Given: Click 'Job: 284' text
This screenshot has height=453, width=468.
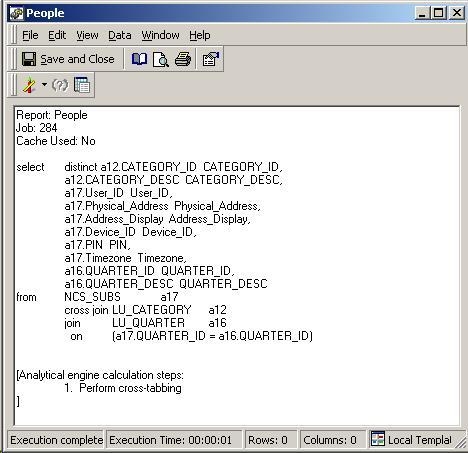Looking at the screenshot, I should pyautogui.click(x=36, y=128).
